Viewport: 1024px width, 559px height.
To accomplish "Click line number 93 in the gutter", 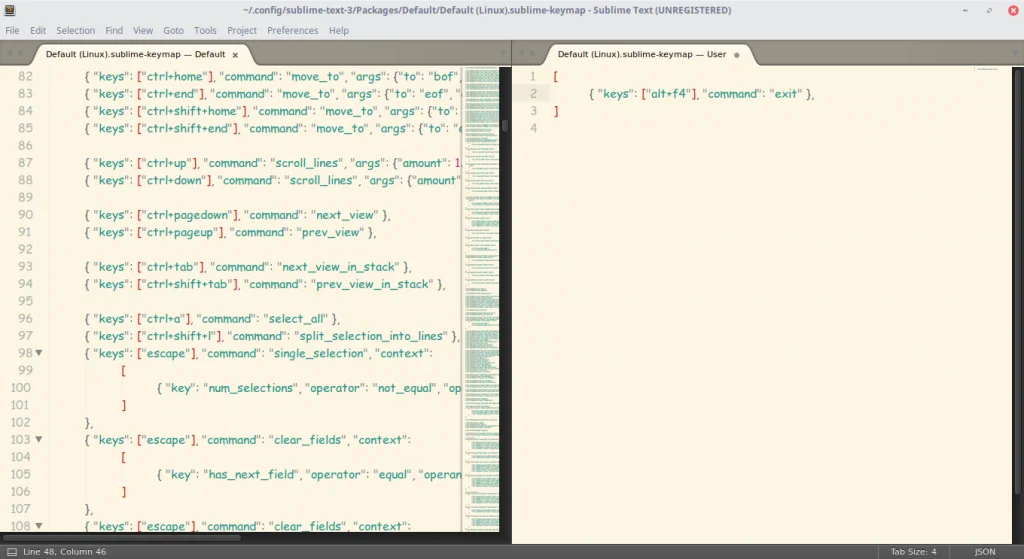I will [21, 267].
